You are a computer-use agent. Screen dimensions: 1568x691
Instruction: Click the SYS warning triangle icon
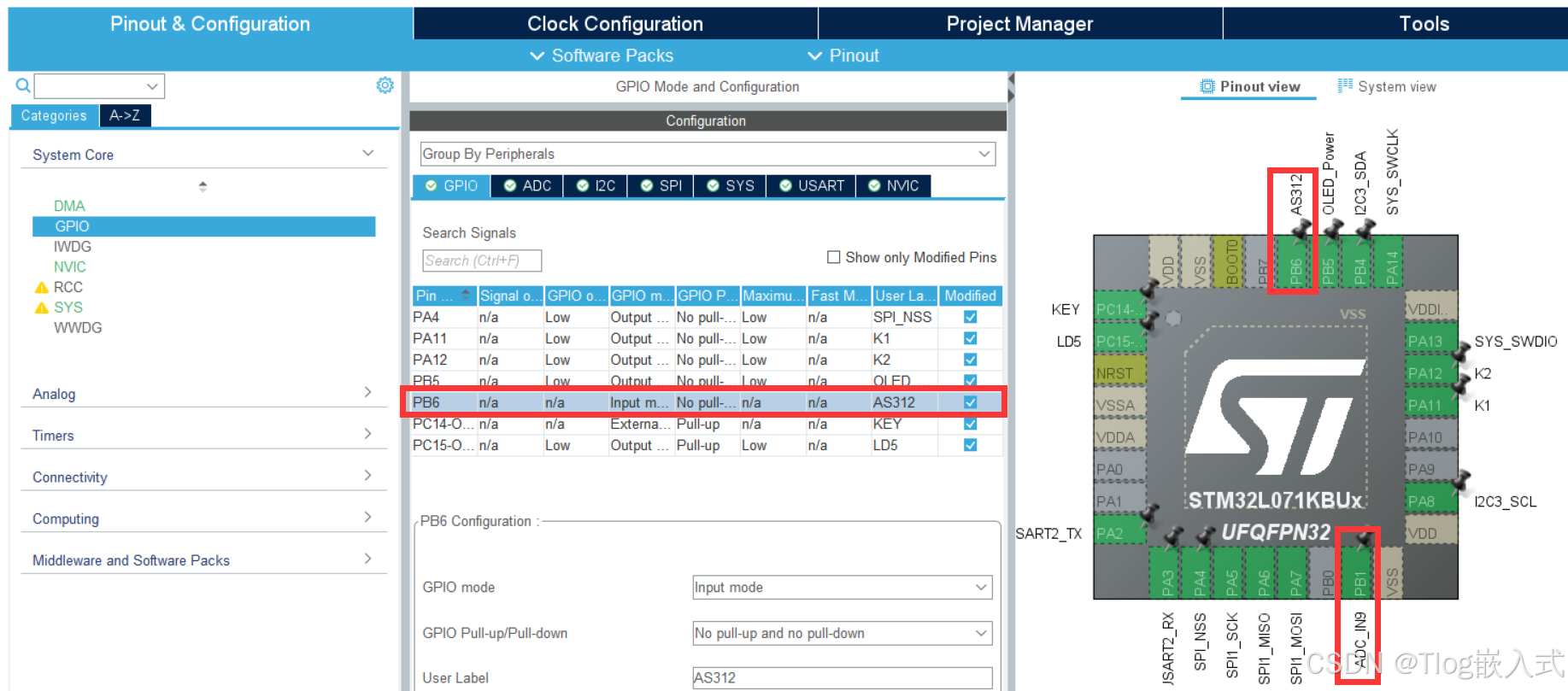point(41,307)
